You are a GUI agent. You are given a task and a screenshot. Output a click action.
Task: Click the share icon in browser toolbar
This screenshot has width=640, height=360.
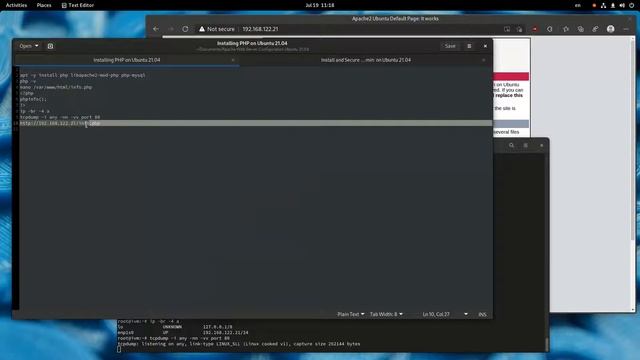(596, 29)
